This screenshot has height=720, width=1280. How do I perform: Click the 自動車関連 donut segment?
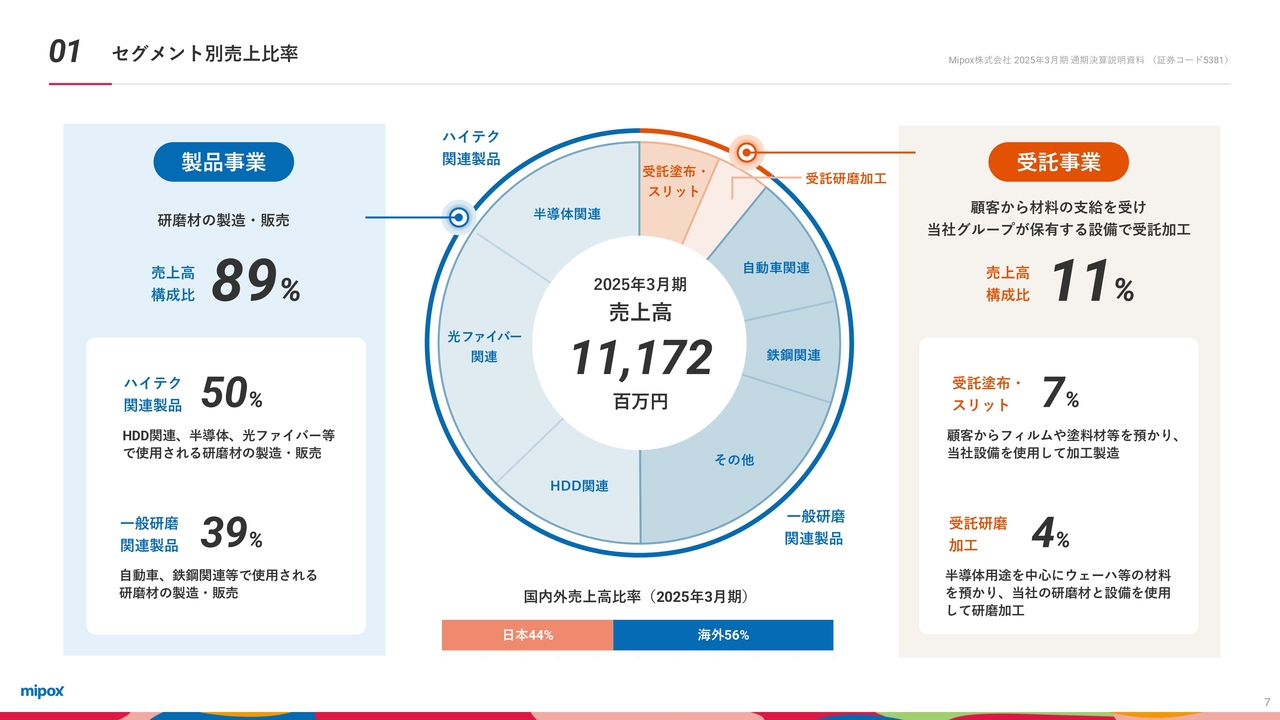776,268
